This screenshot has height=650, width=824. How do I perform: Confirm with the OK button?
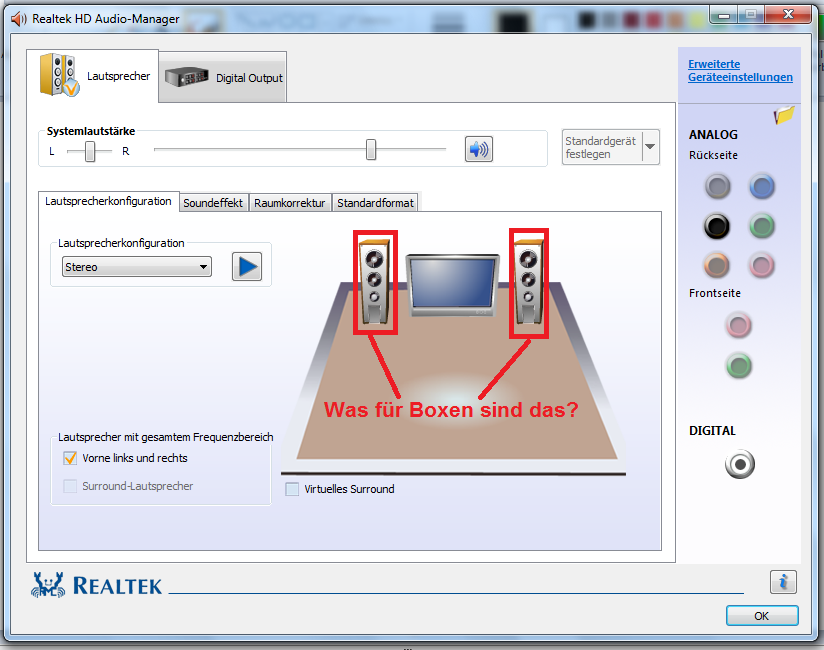(761, 615)
